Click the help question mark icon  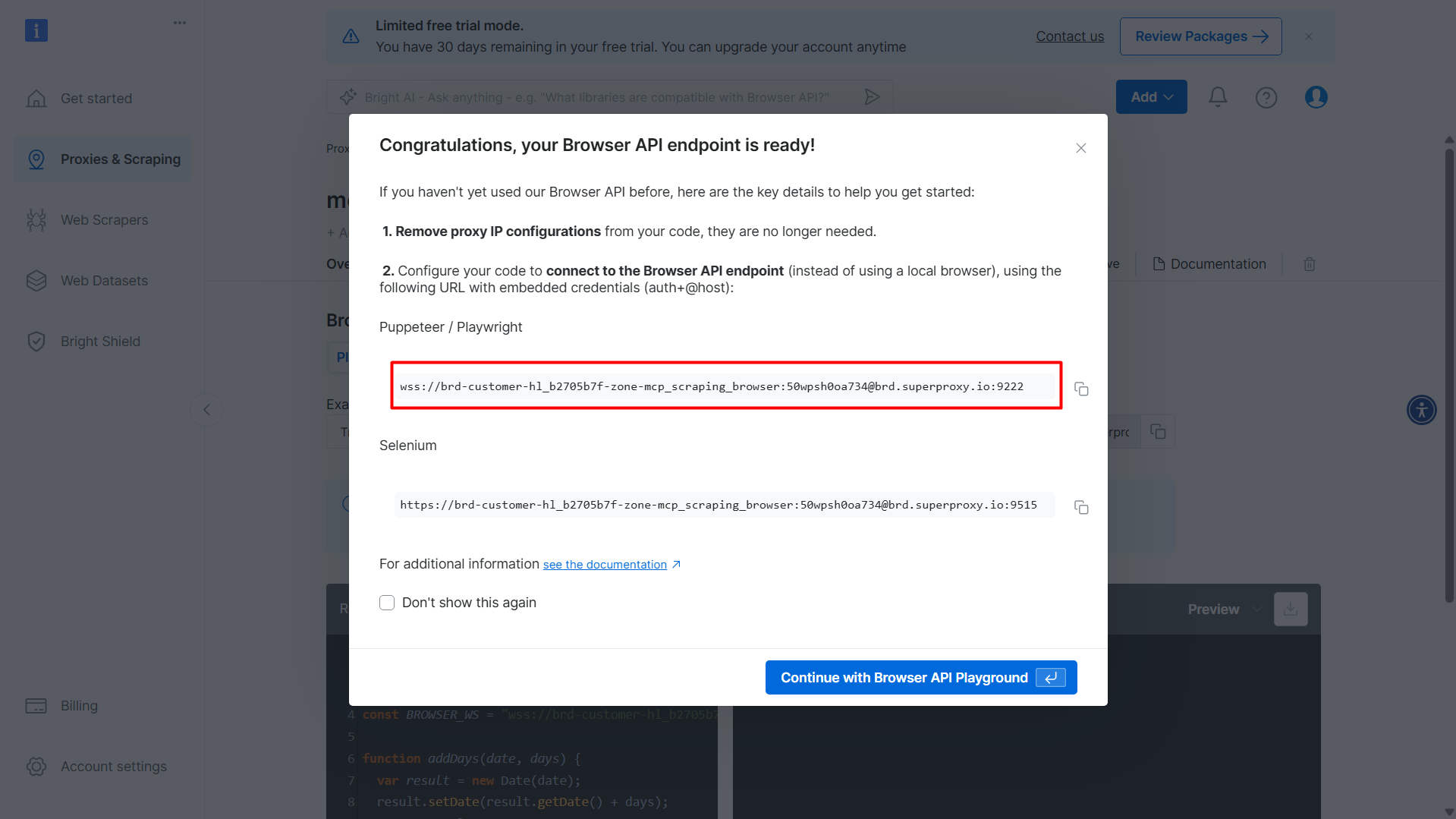pos(1266,96)
